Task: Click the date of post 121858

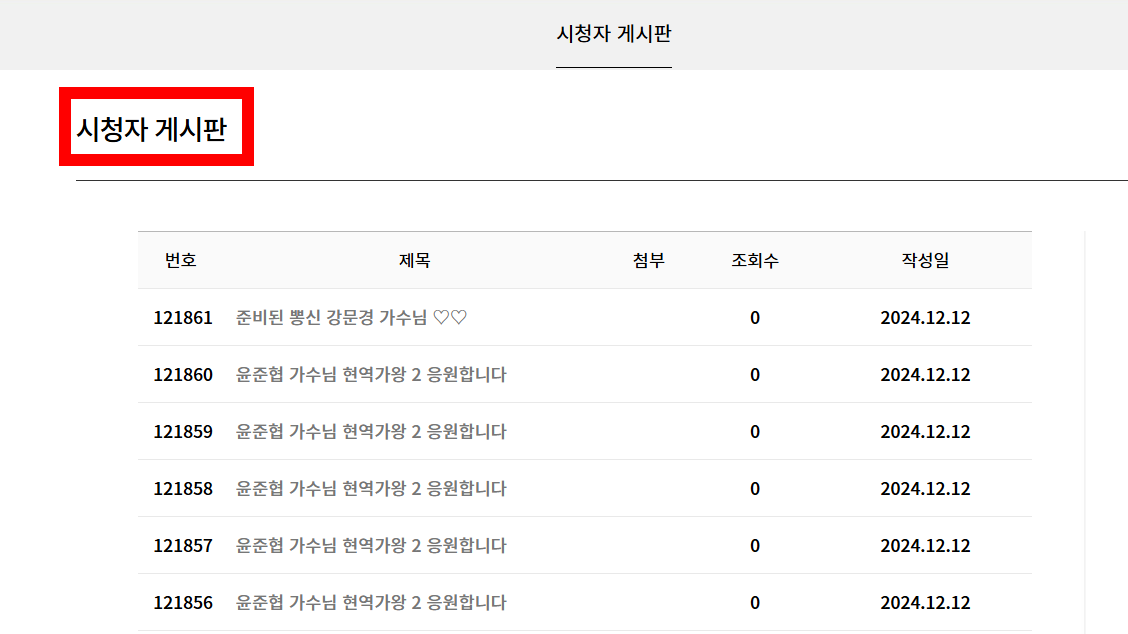Action: click(x=925, y=488)
